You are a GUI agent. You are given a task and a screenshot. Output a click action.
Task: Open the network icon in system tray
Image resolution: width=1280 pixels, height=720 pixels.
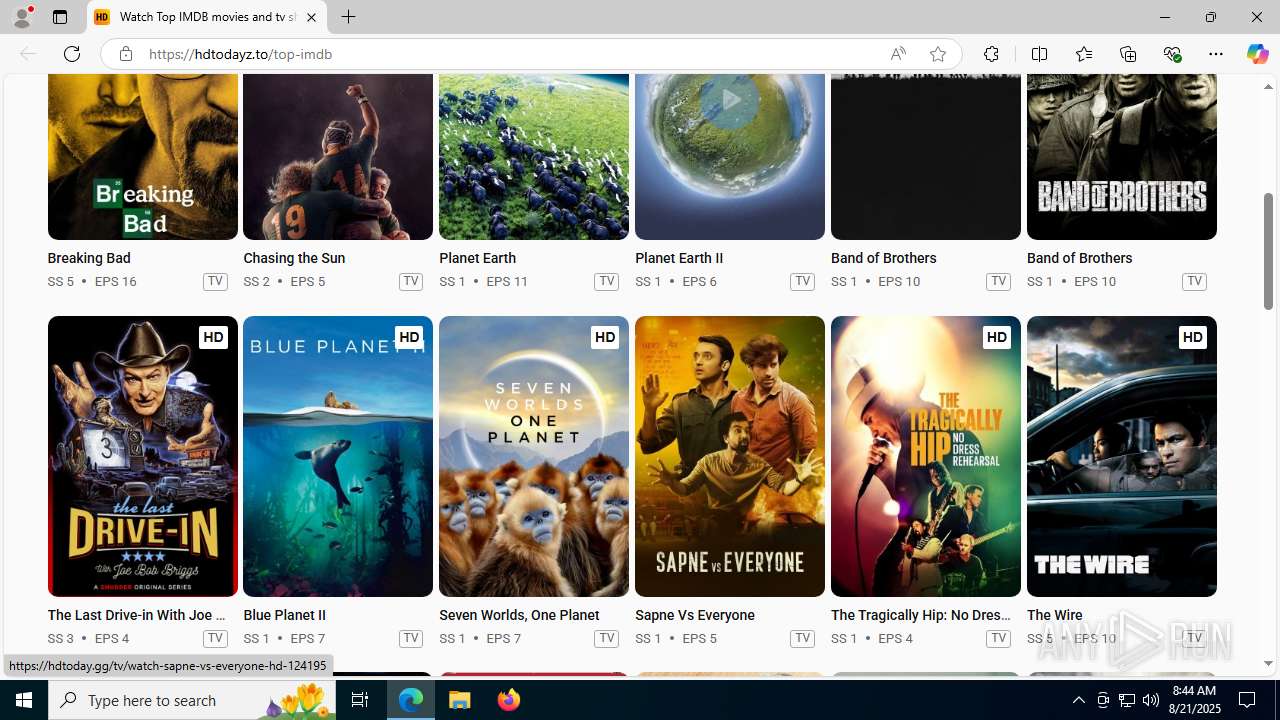(x=1127, y=700)
